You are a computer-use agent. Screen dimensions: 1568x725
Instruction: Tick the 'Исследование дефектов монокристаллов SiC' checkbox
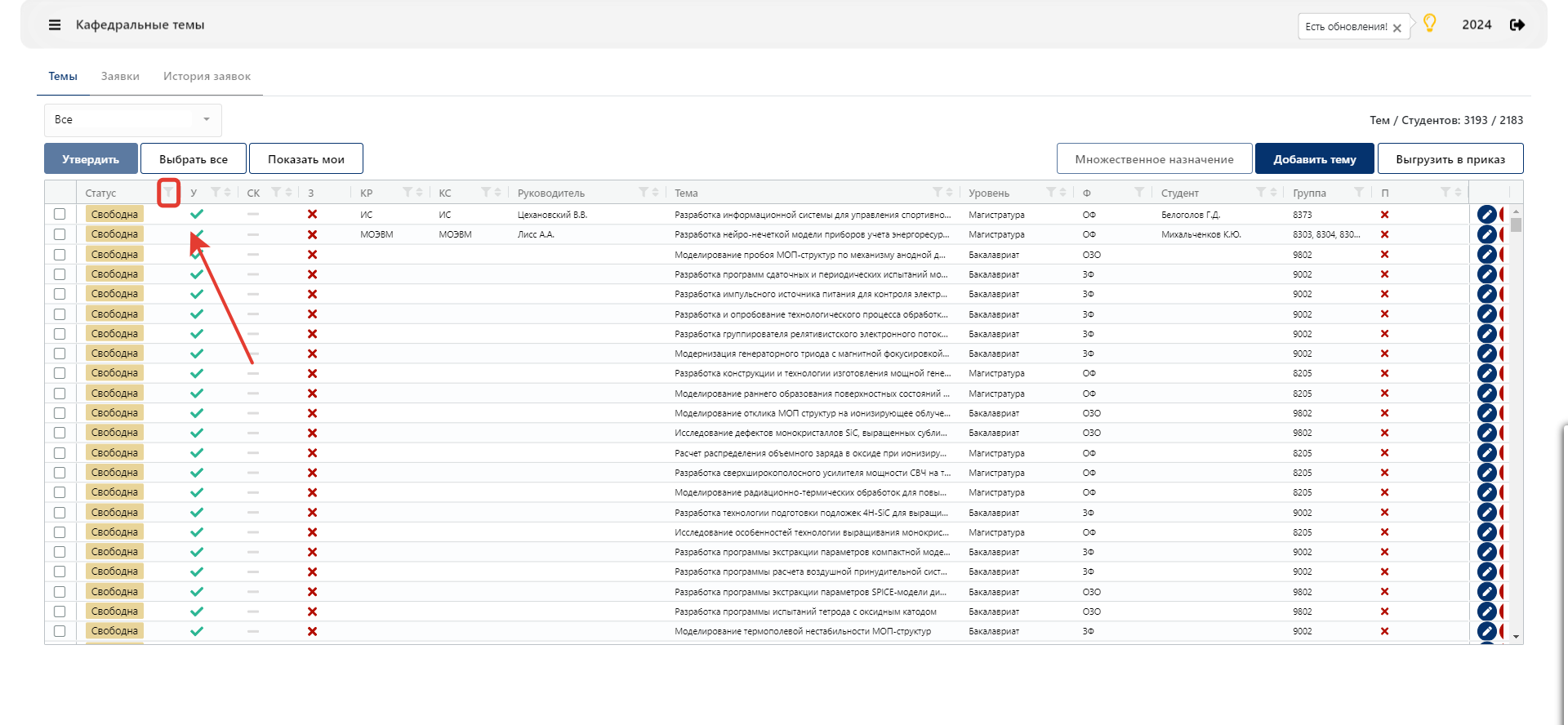(x=60, y=433)
